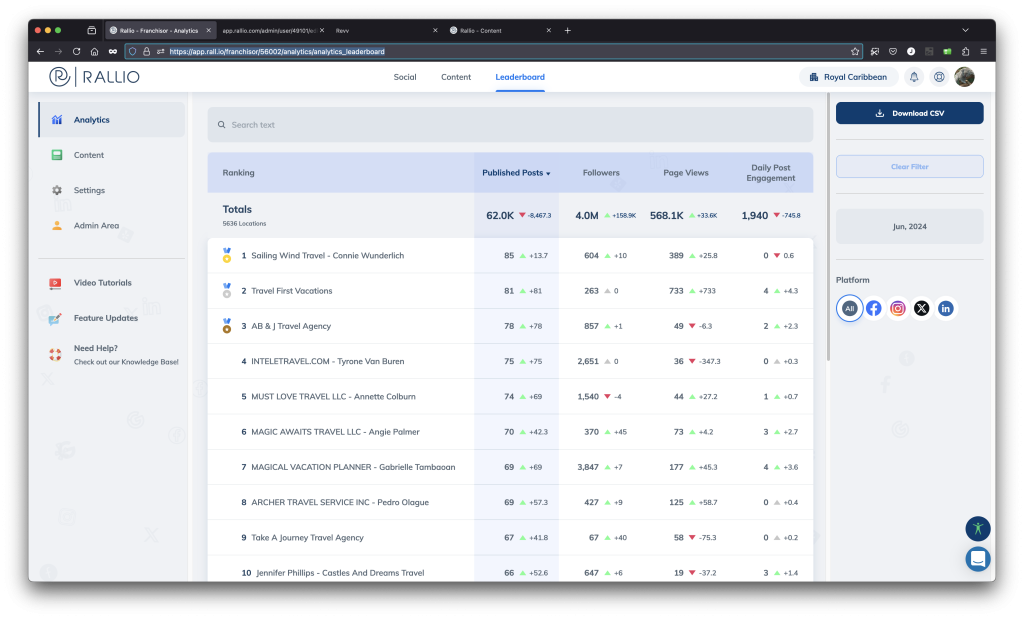Open the chat support bubble icon
Screen dimensions: 1024x619
pos(977,559)
